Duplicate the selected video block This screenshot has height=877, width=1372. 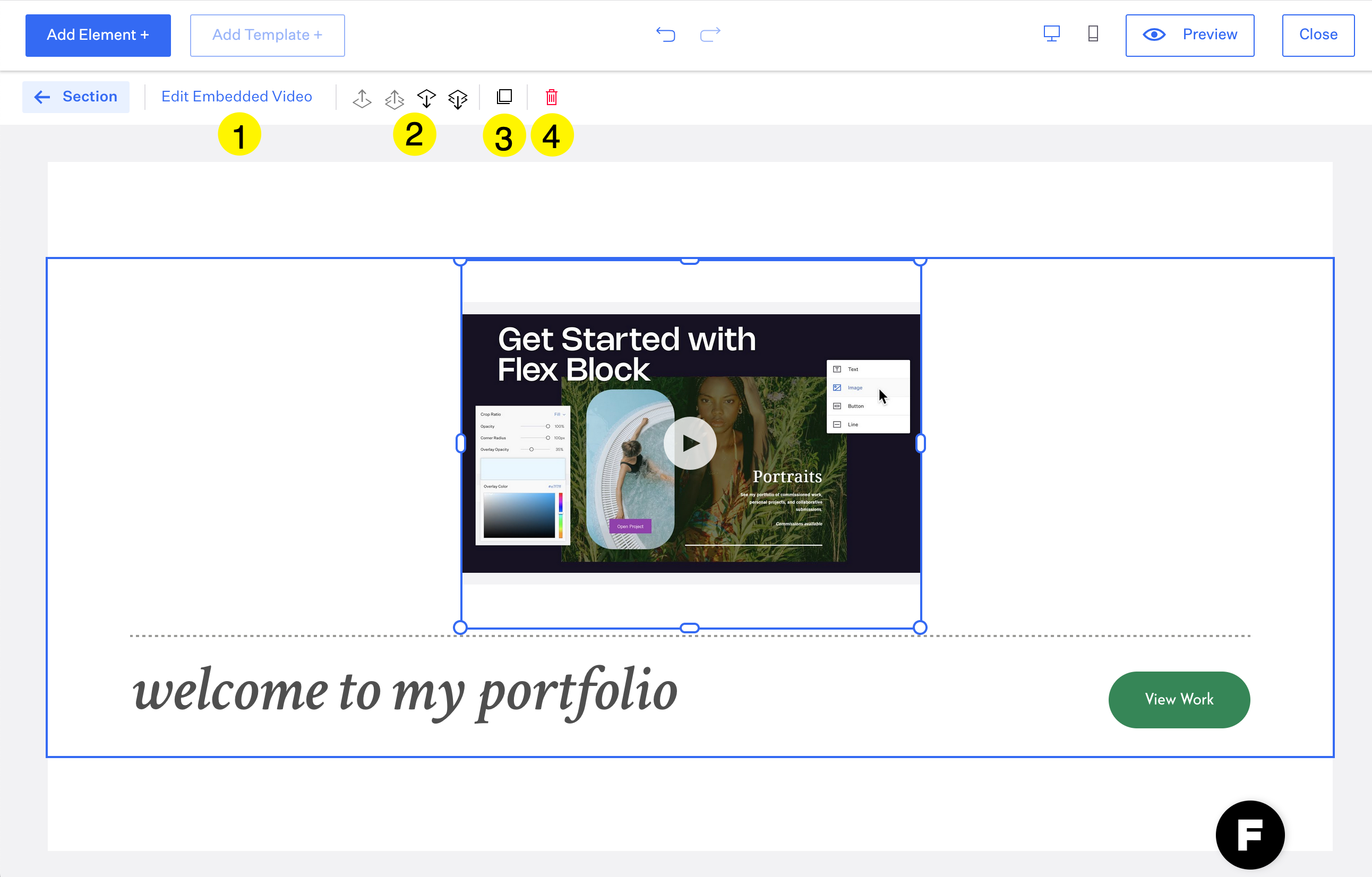coord(504,97)
